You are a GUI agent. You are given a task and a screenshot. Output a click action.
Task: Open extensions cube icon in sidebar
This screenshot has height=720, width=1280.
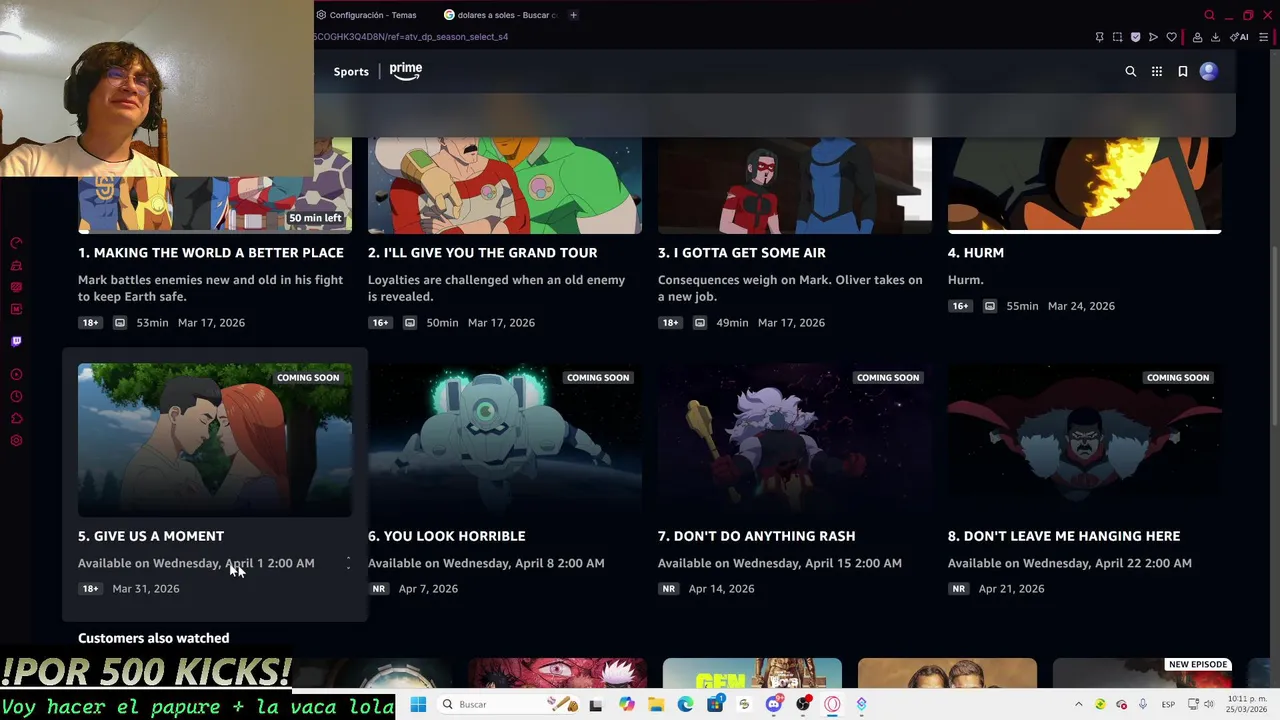[16, 418]
